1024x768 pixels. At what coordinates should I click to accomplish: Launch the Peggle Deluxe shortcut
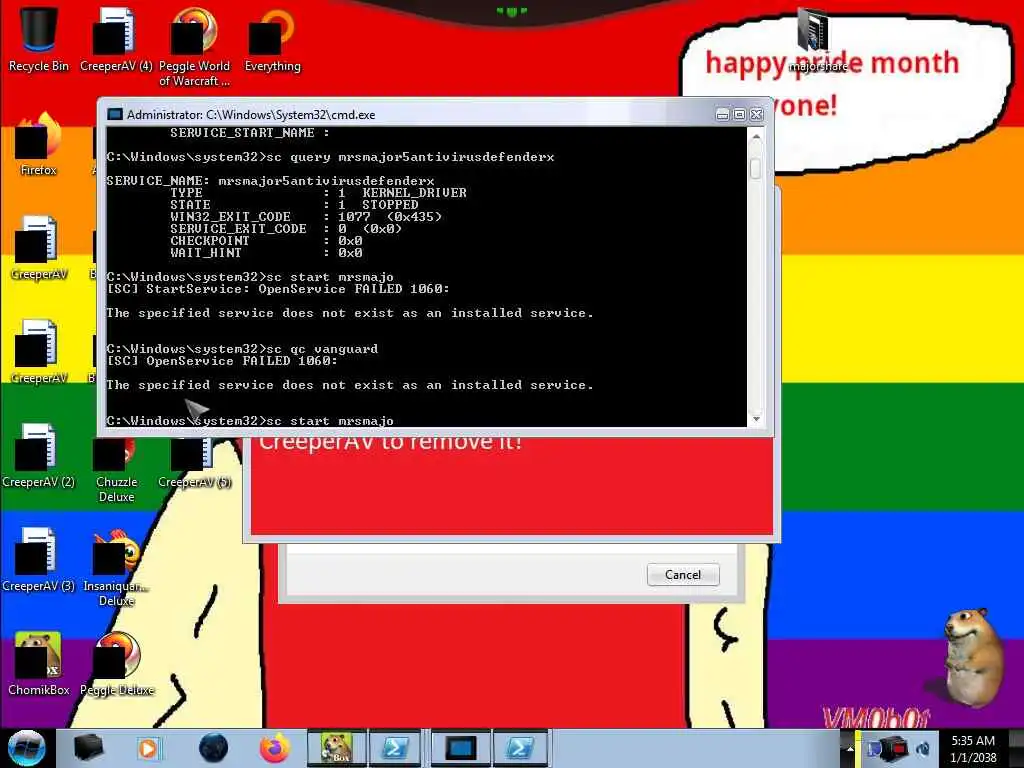116,664
